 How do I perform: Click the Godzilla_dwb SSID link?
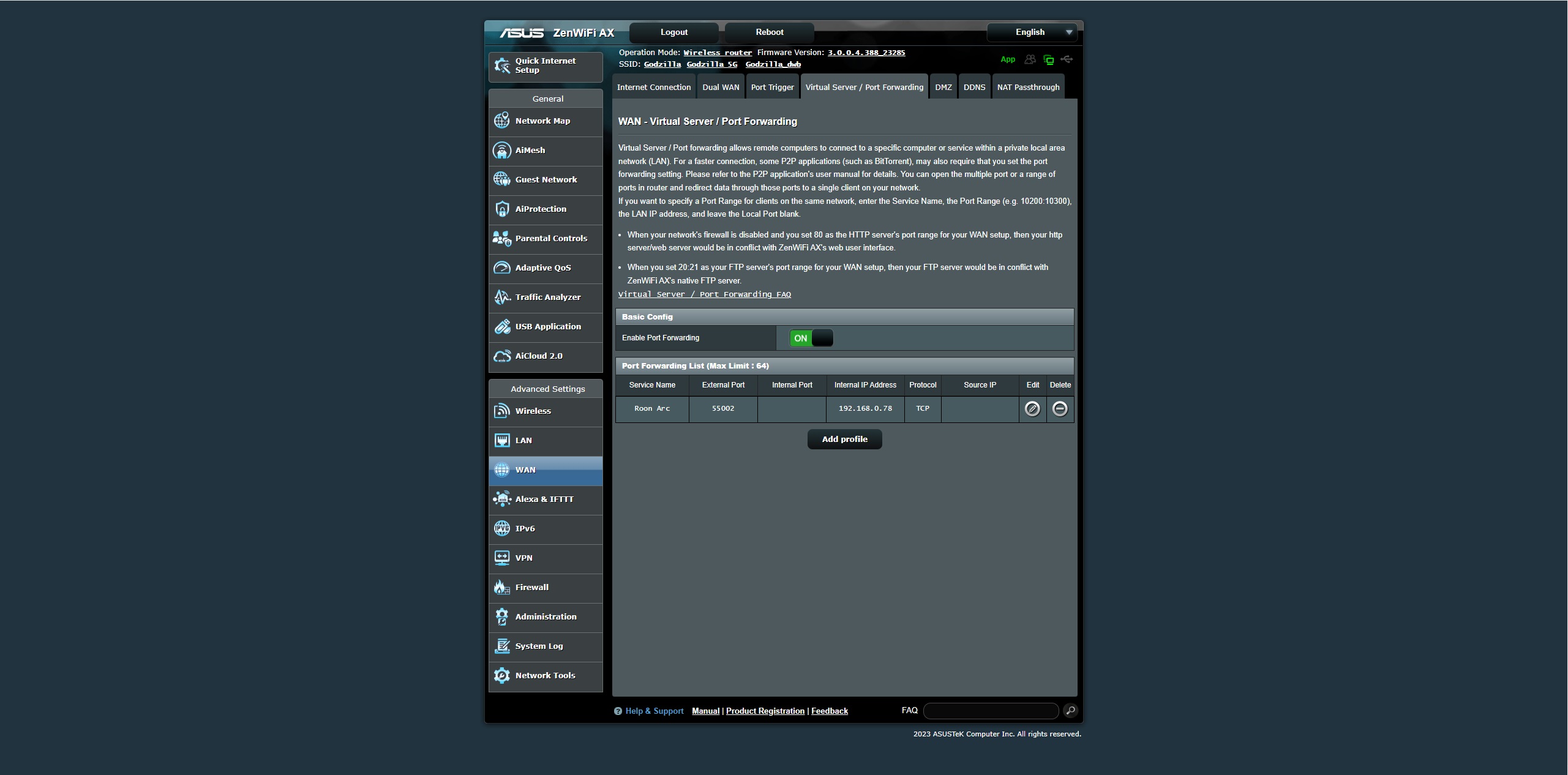[773, 64]
